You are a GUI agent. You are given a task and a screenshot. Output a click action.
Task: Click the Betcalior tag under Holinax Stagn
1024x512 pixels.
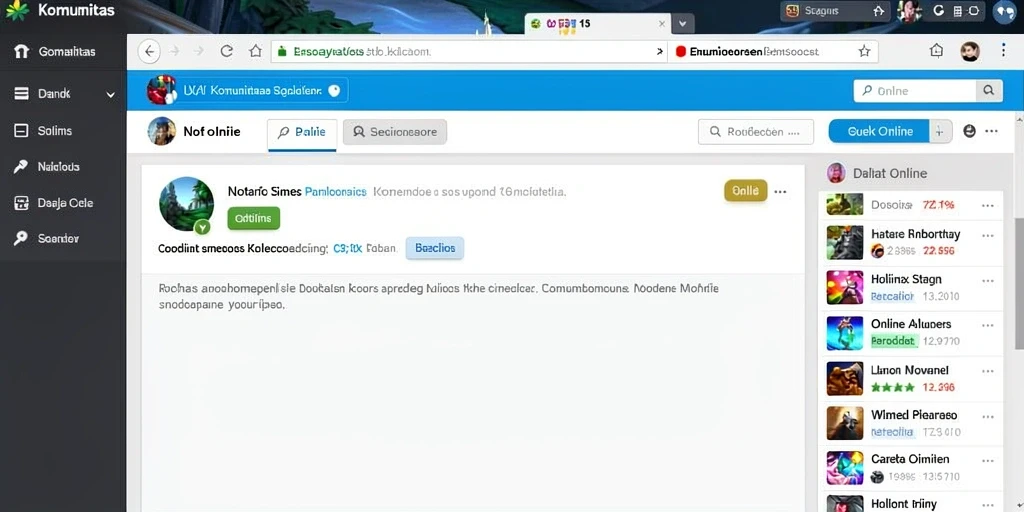pyautogui.click(x=892, y=296)
